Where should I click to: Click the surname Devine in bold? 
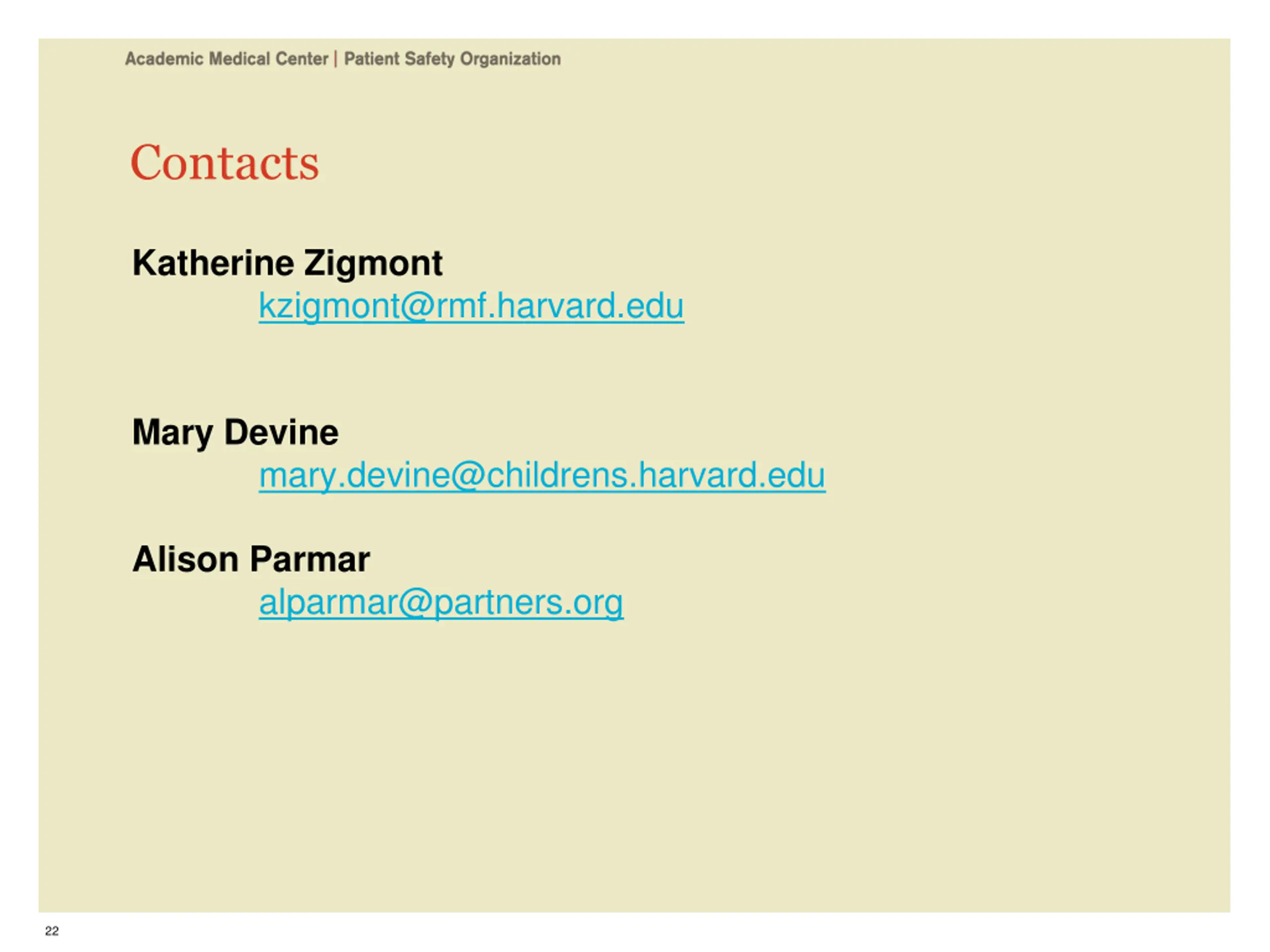click(x=281, y=432)
